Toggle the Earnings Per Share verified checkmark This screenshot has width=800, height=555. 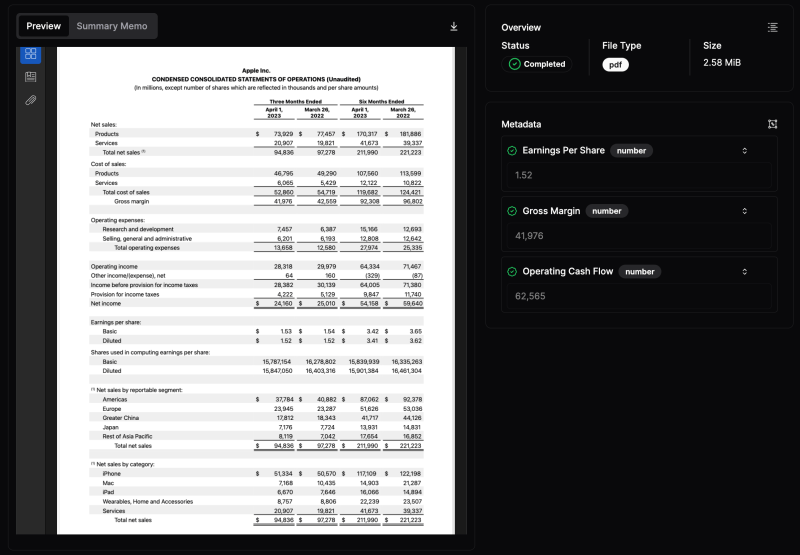(x=512, y=151)
